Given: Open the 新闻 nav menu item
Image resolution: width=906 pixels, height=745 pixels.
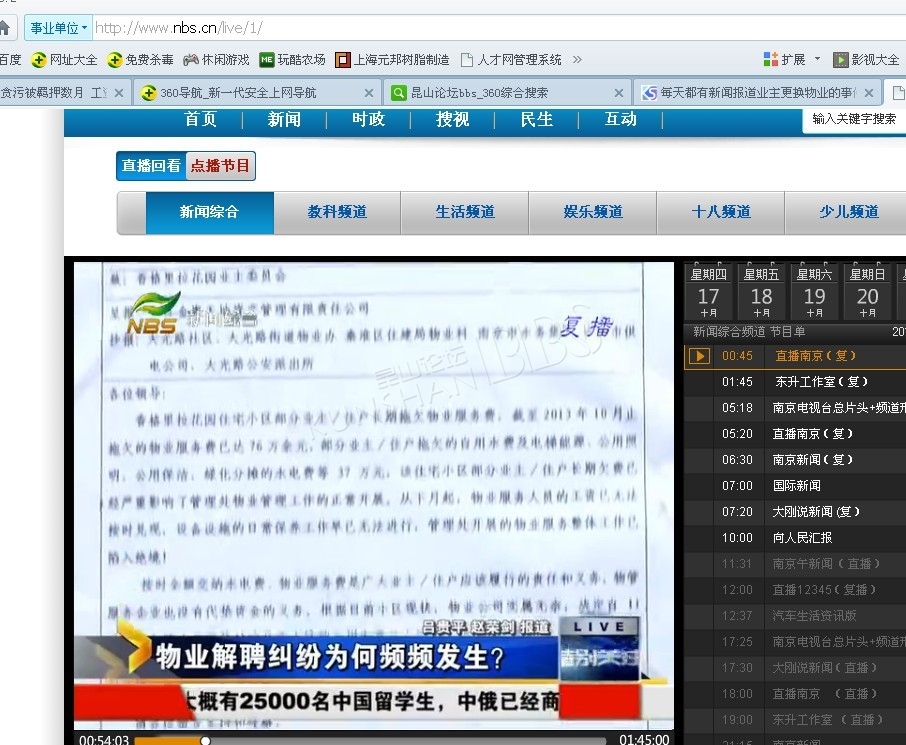Looking at the screenshot, I should coord(284,119).
